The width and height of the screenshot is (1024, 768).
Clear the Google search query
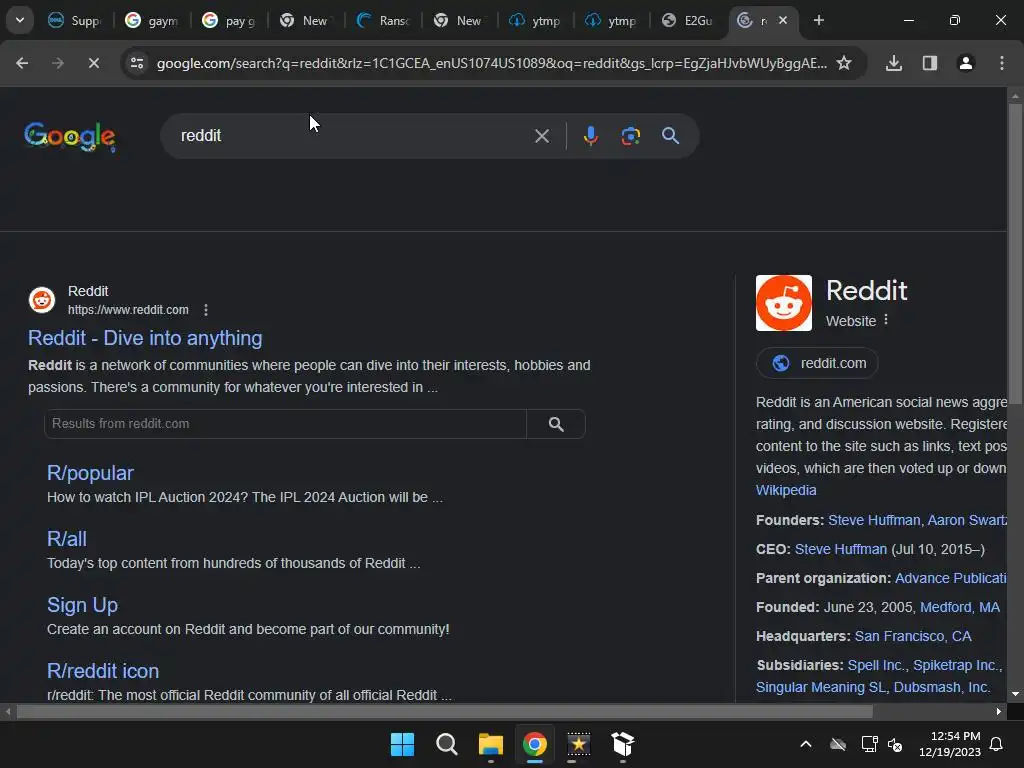542,136
